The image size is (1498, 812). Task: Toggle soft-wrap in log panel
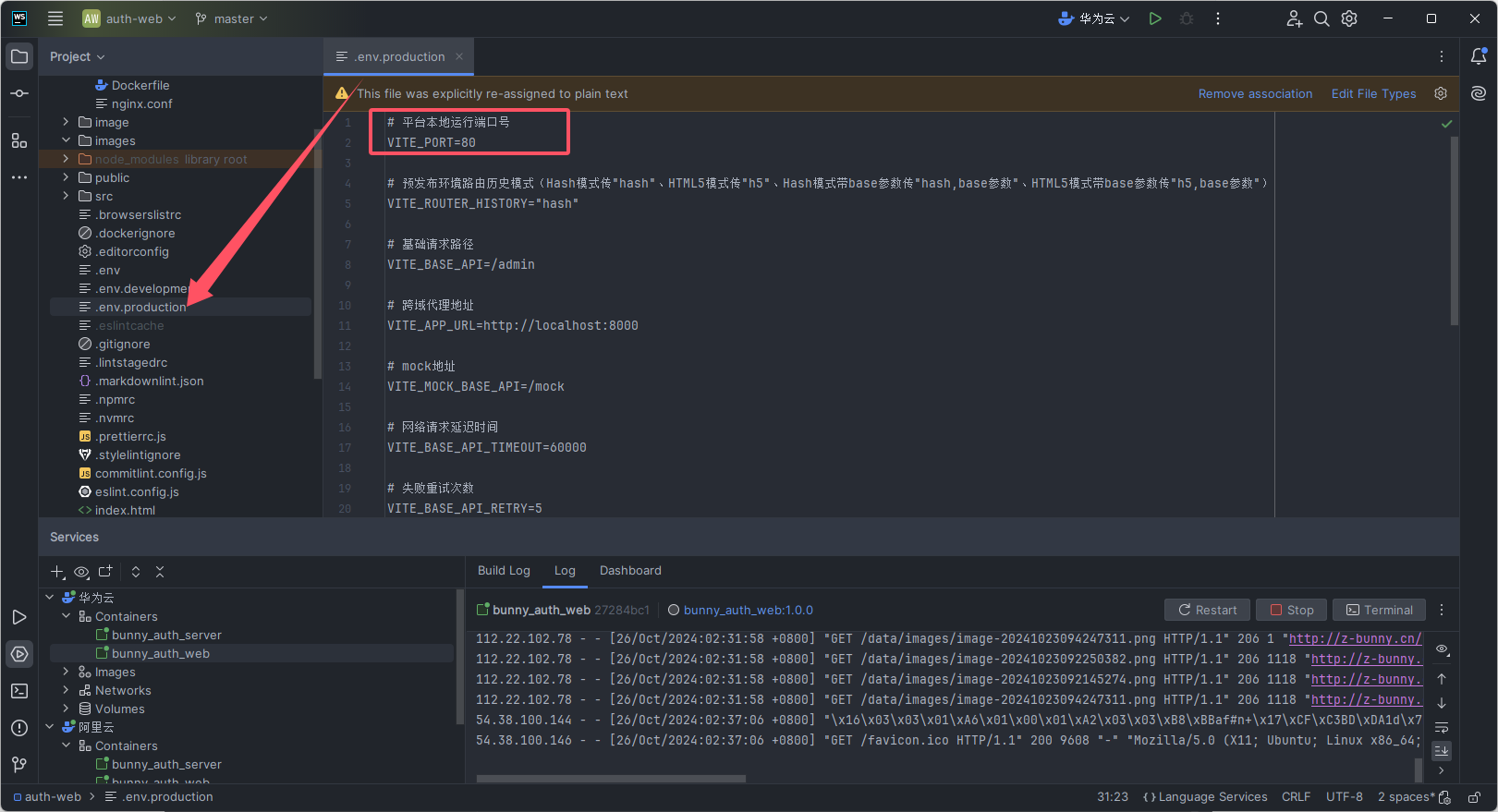coord(1442,727)
